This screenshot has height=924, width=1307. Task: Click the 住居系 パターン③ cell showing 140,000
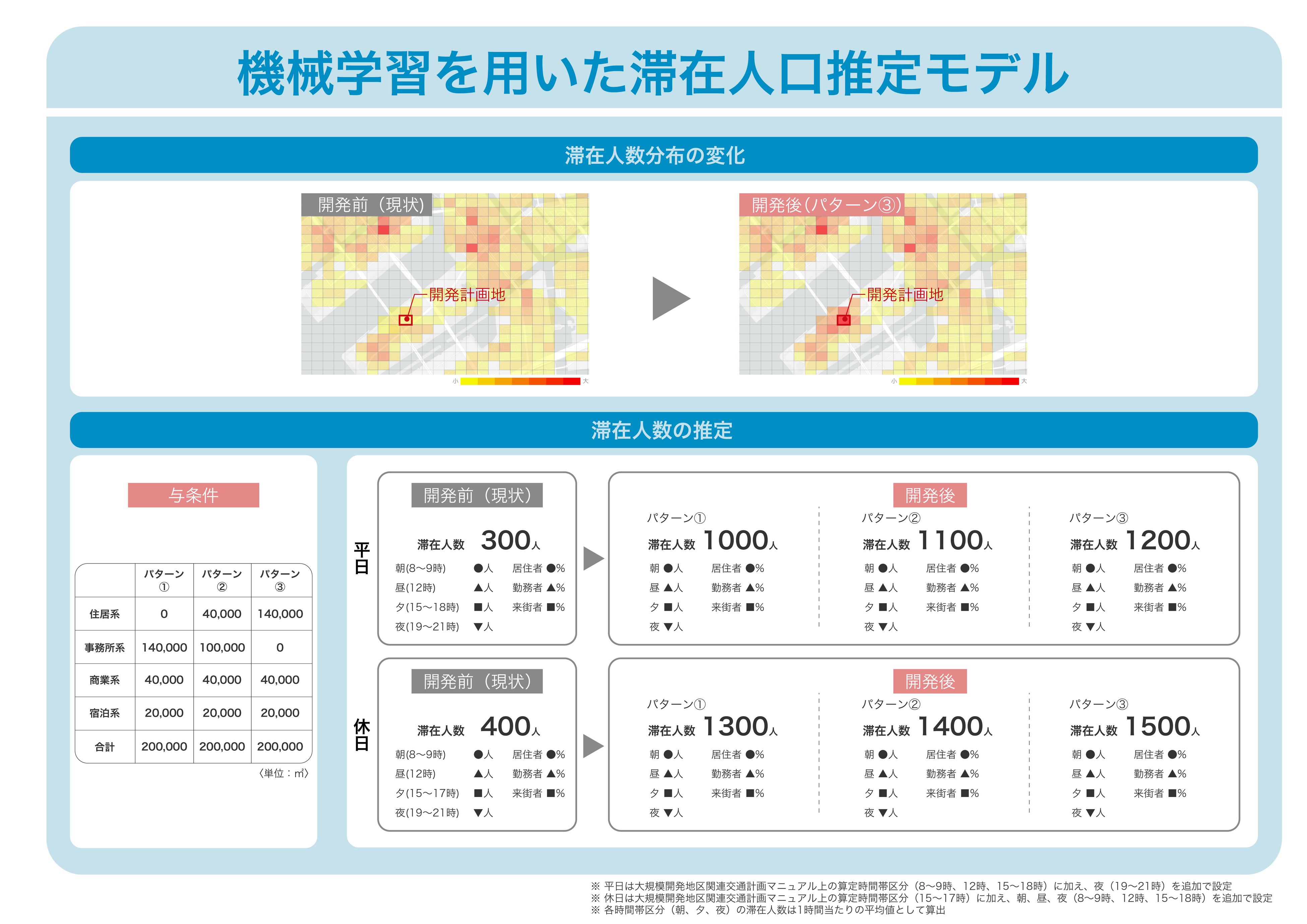click(x=280, y=614)
